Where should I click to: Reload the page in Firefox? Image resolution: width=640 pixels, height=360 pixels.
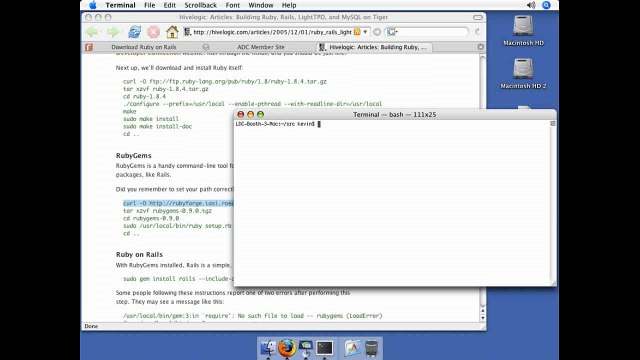134,32
